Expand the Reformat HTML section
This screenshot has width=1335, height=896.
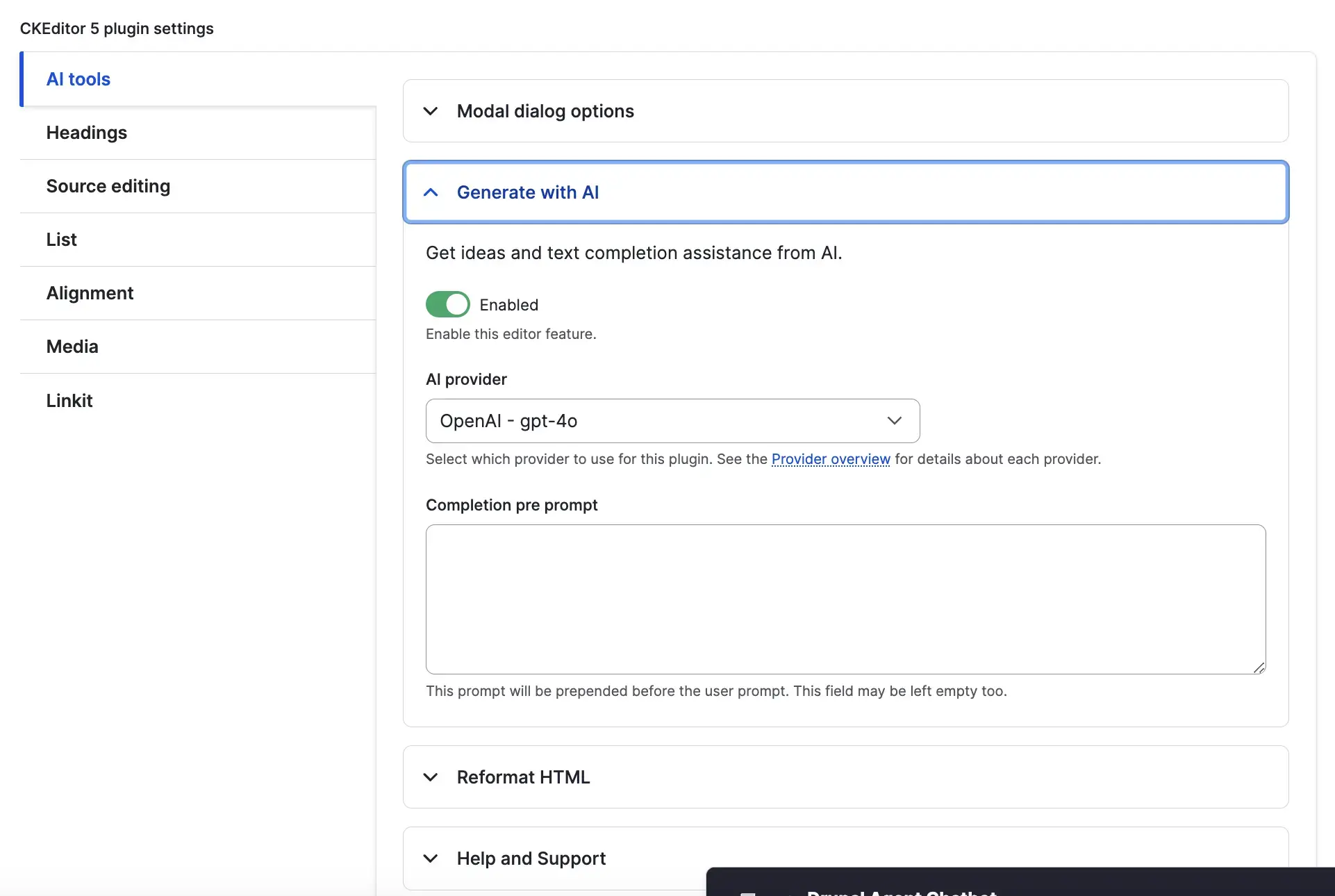[x=523, y=777]
